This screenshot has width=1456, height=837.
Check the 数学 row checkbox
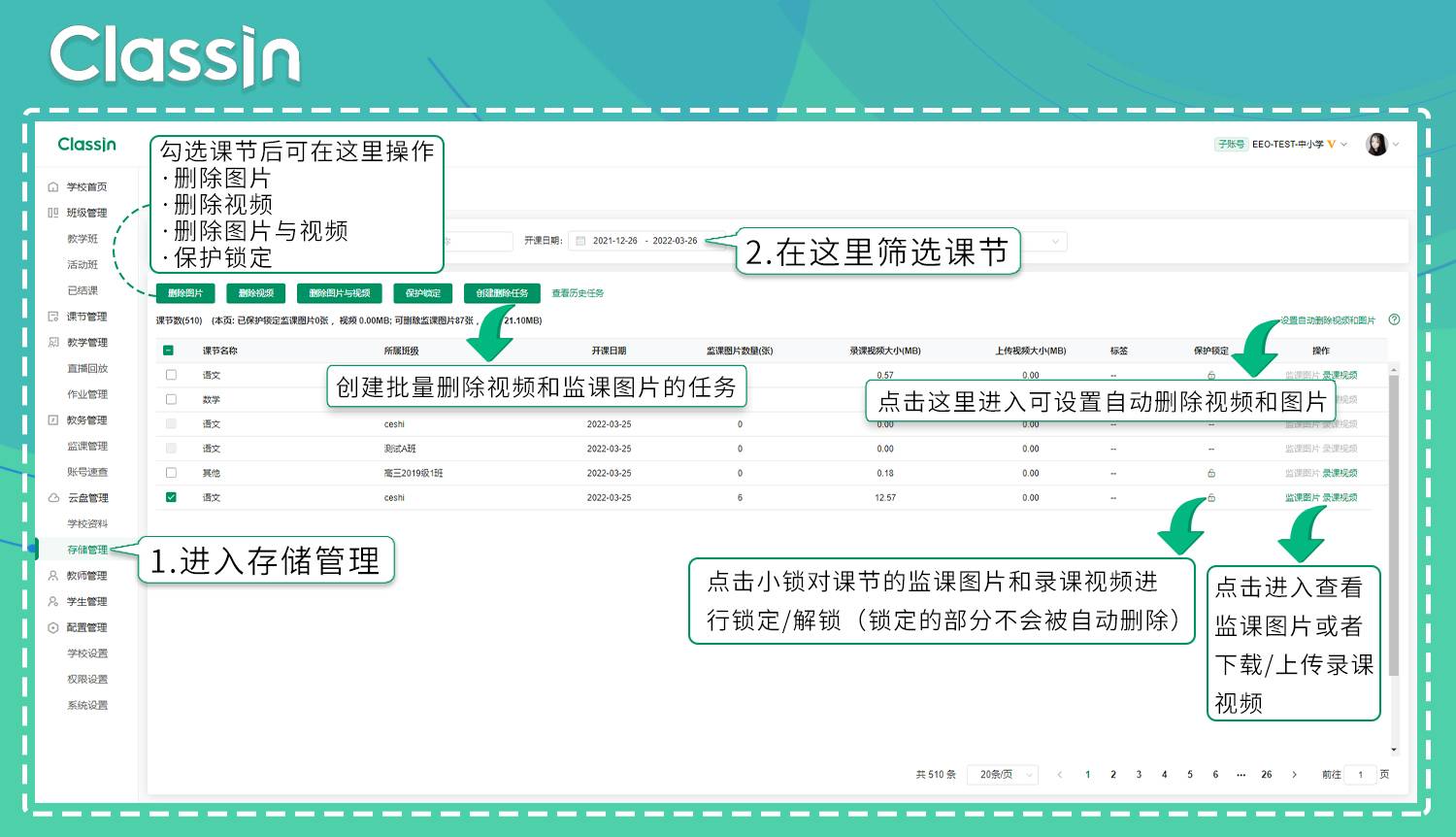171,399
